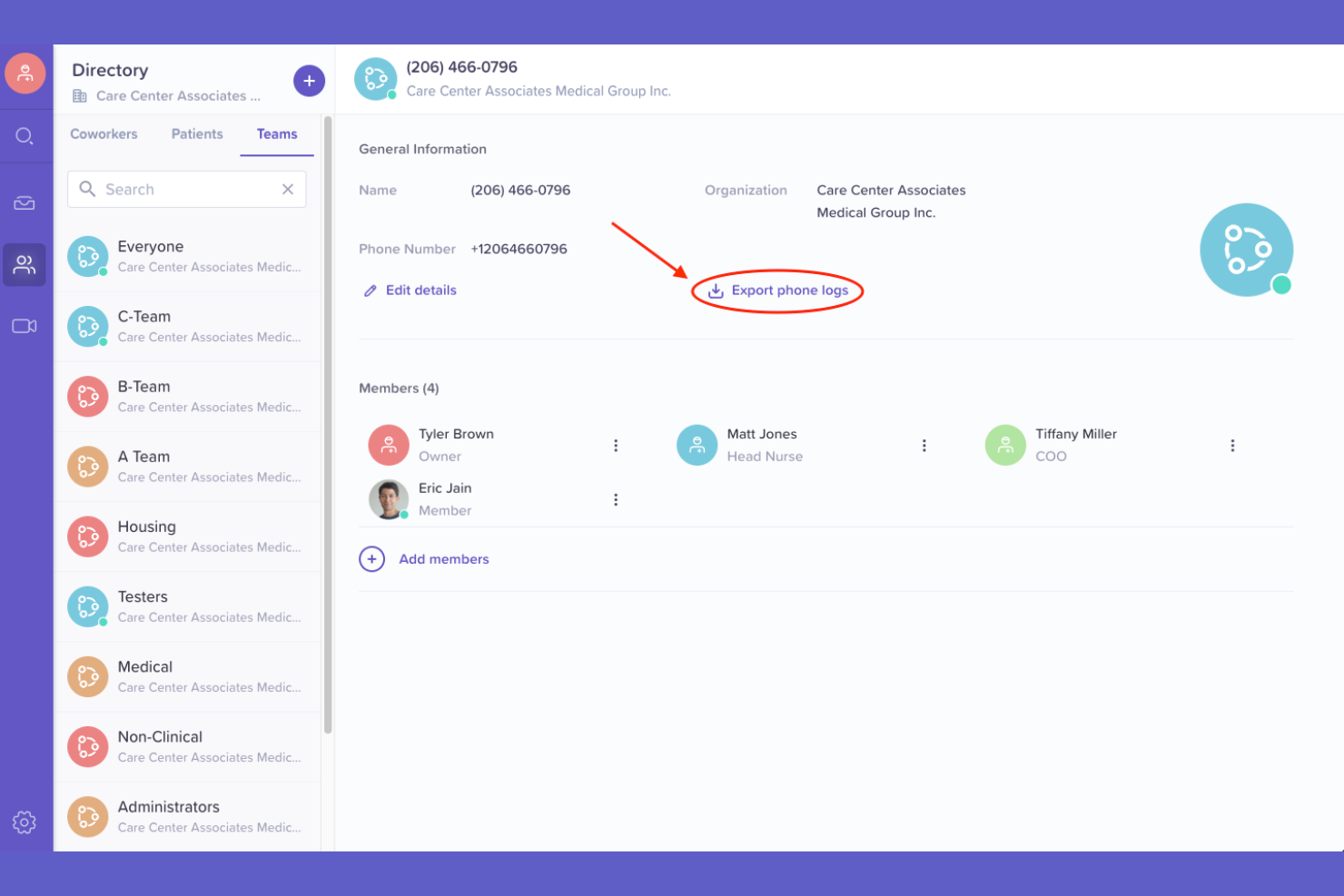Click Edit details link

tap(420, 290)
